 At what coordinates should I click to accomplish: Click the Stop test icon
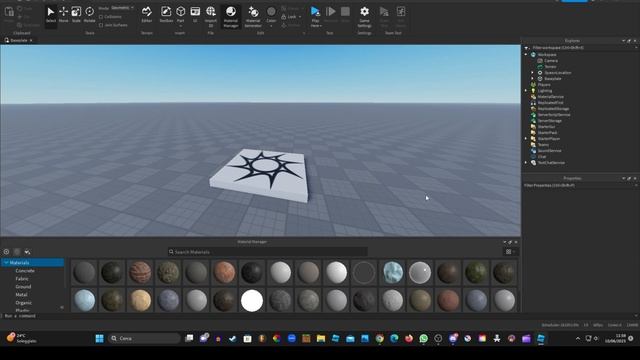tap(345, 11)
